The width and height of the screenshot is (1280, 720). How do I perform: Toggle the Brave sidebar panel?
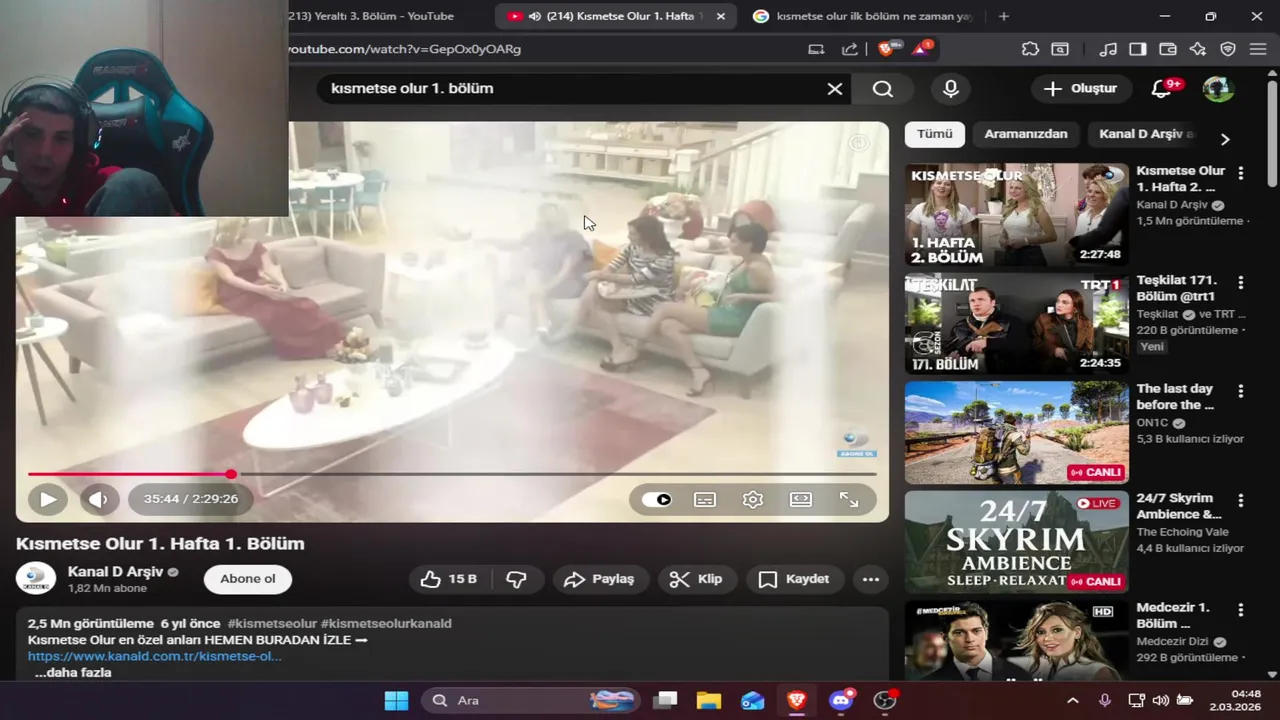pyautogui.click(x=1138, y=49)
